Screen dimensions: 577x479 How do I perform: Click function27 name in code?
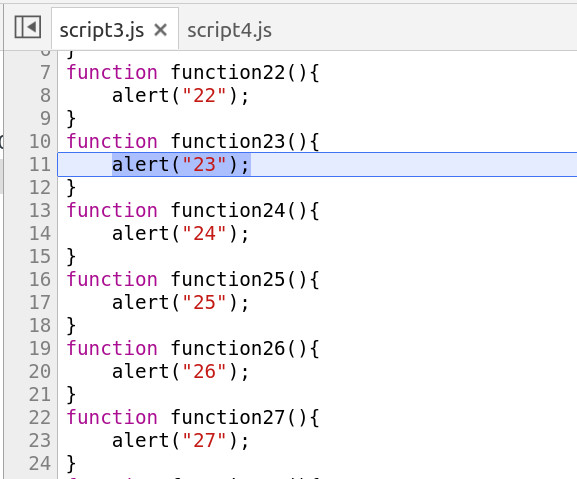click(x=228, y=417)
